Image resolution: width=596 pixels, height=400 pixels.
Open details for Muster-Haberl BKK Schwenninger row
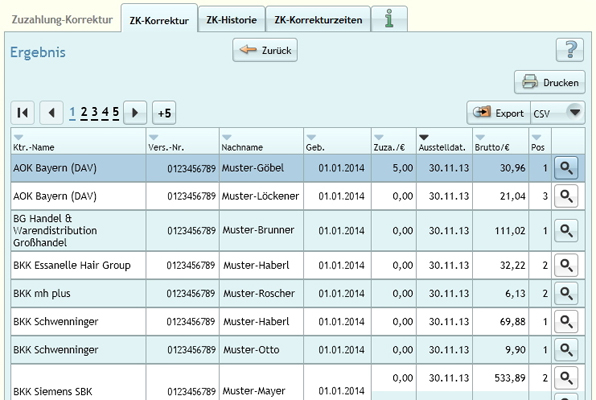pos(566,321)
